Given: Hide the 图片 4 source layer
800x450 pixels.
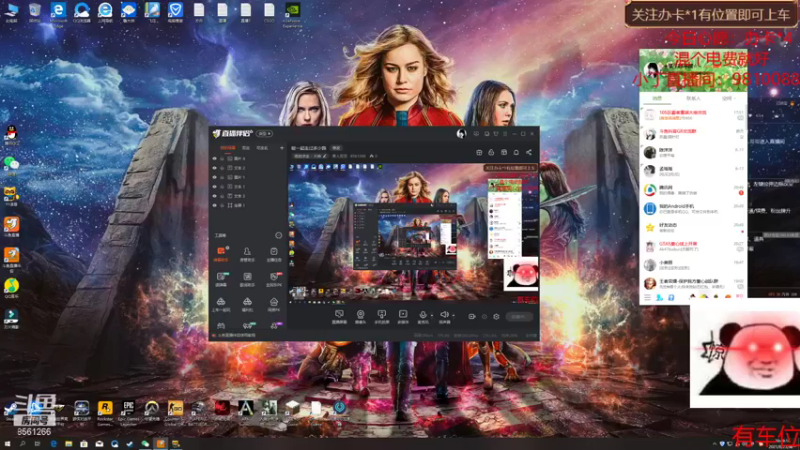Looking at the screenshot, I should pyautogui.click(x=214, y=159).
